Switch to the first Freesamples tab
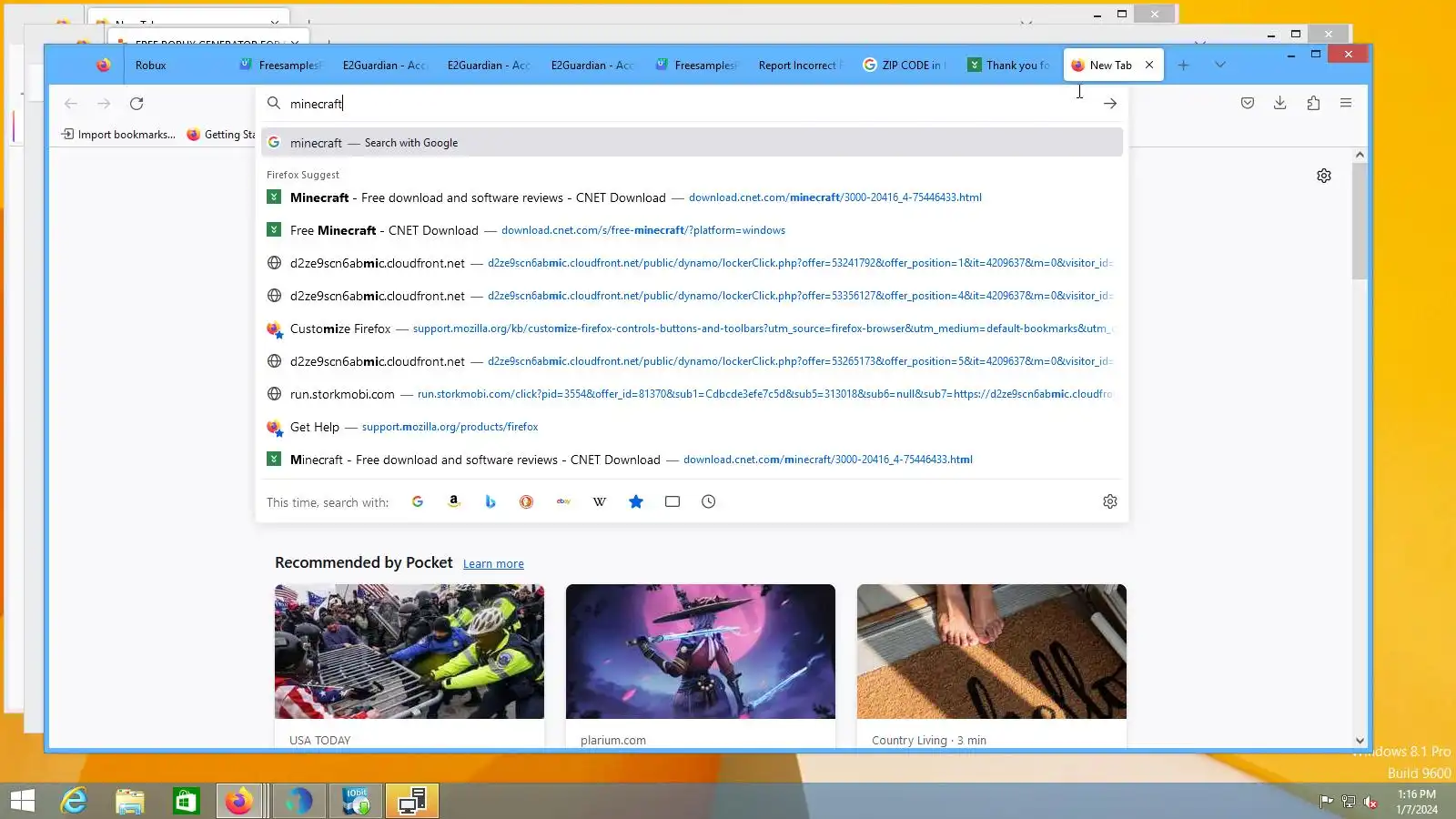The image size is (1456, 819). [x=281, y=66]
